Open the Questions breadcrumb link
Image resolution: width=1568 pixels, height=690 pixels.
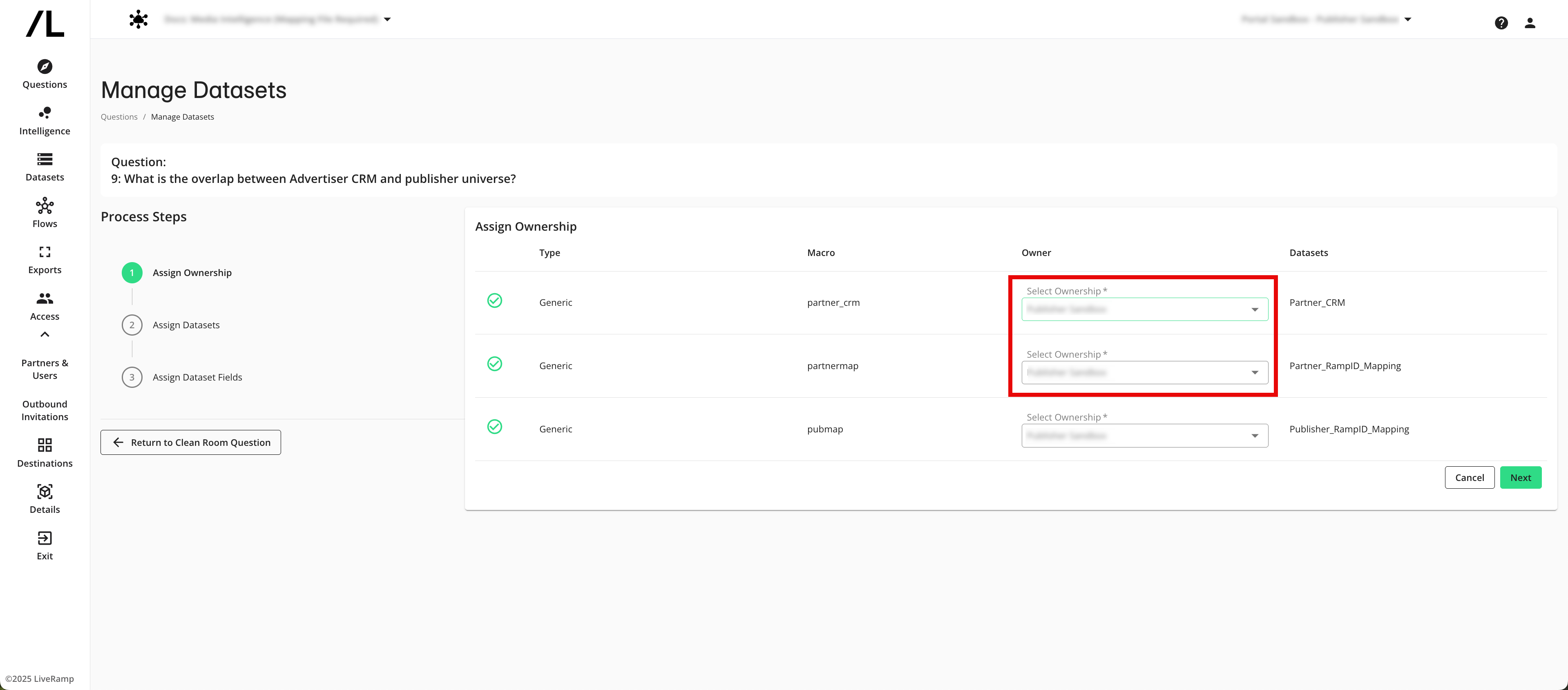tap(119, 116)
